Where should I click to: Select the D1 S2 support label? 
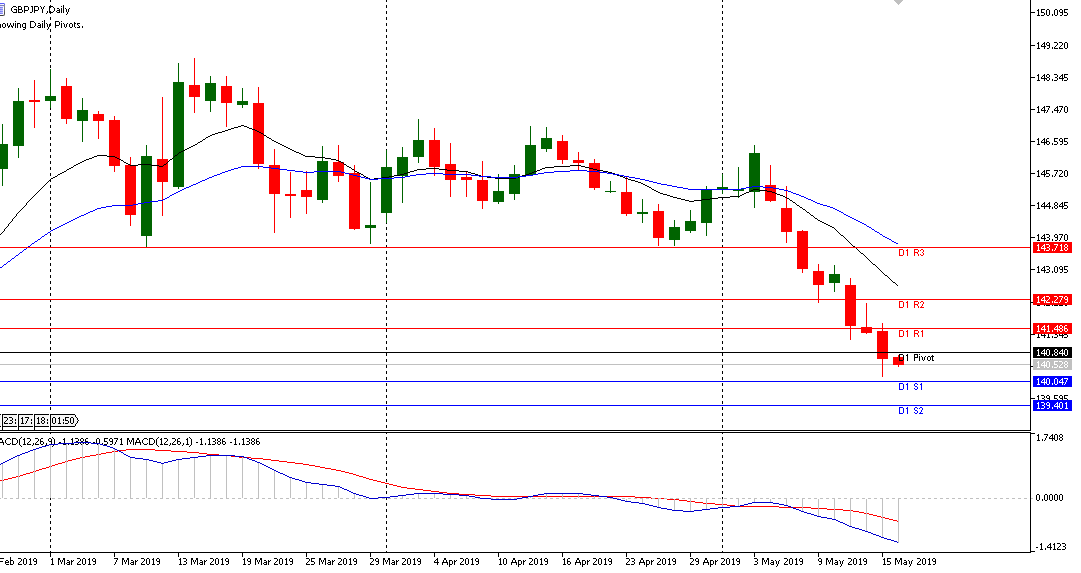(x=910, y=411)
